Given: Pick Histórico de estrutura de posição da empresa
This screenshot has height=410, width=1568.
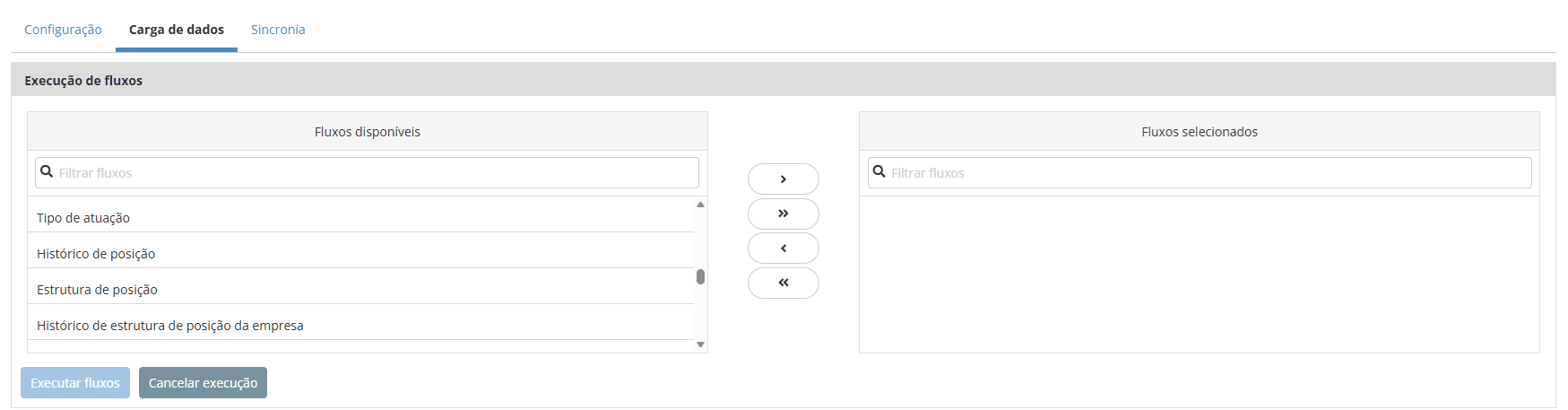Looking at the screenshot, I should click(170, 326).
